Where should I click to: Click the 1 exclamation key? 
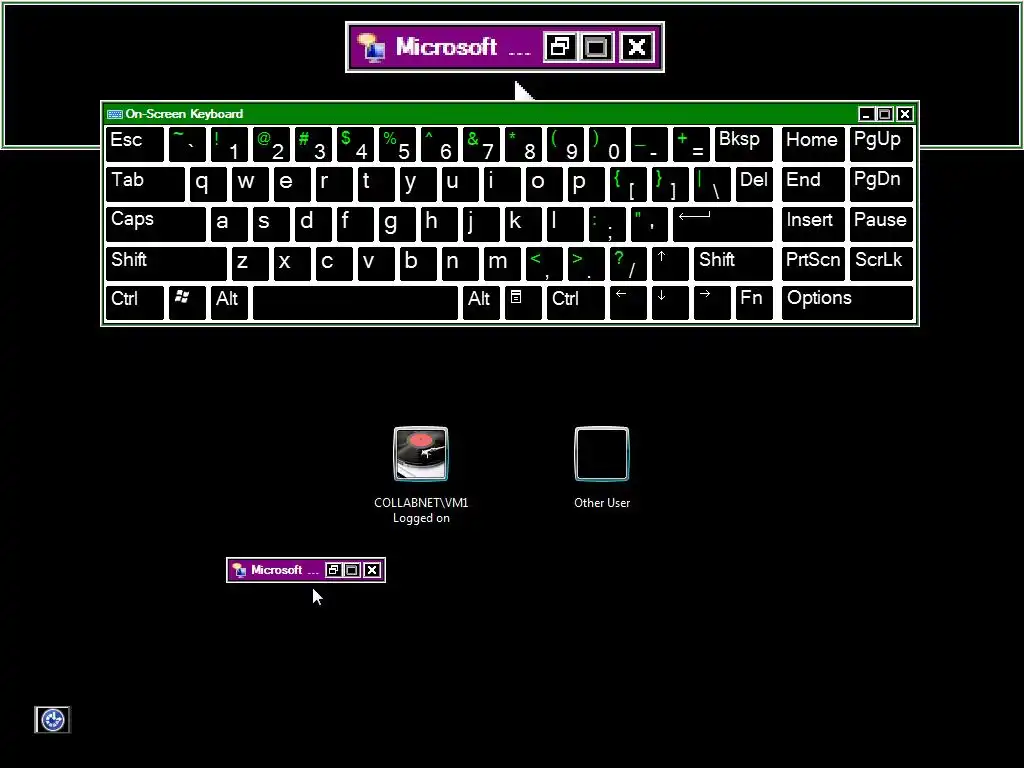tap(229, 144)
